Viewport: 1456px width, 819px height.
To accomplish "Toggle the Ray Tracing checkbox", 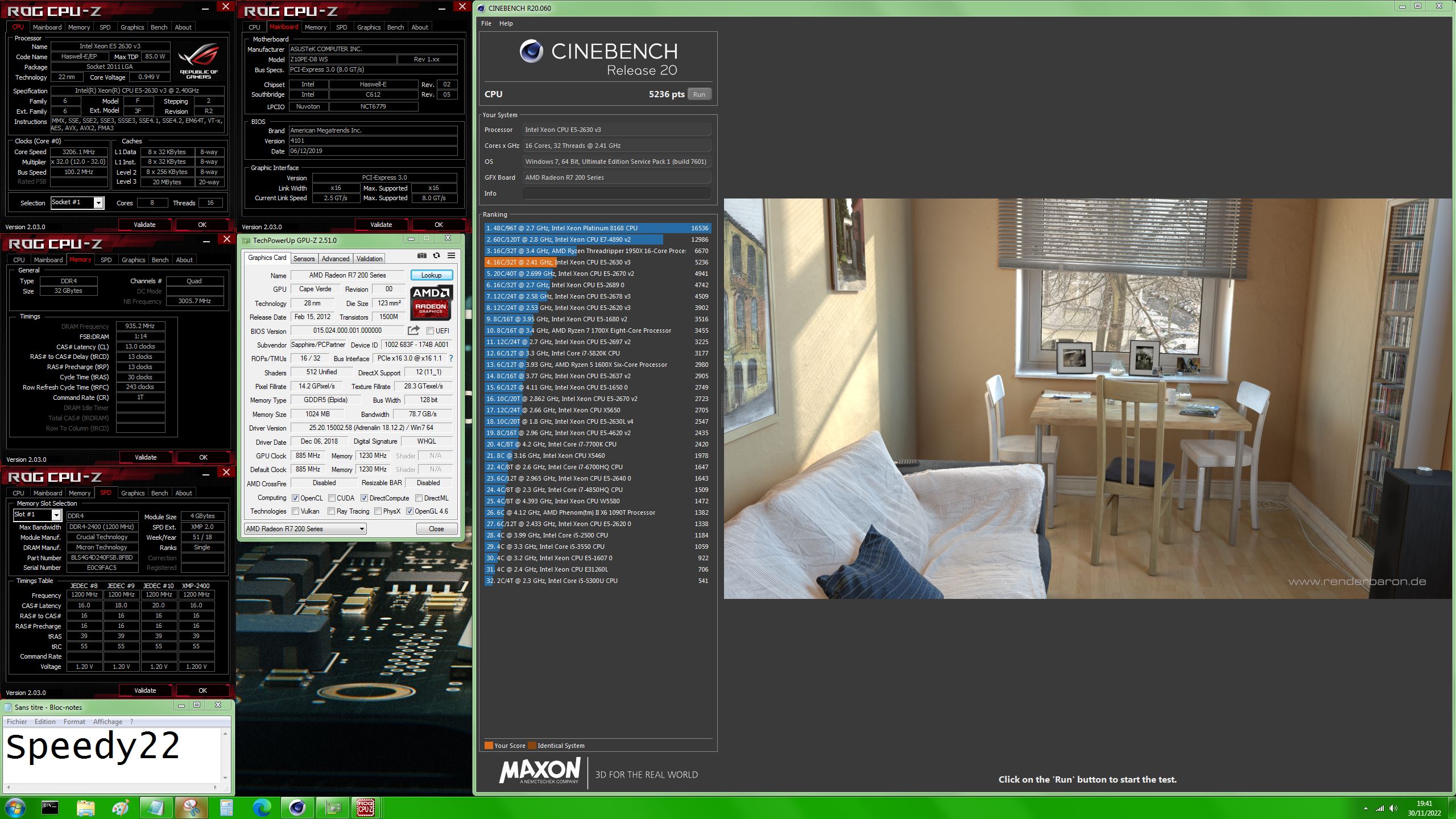I will tap(332, 511).
